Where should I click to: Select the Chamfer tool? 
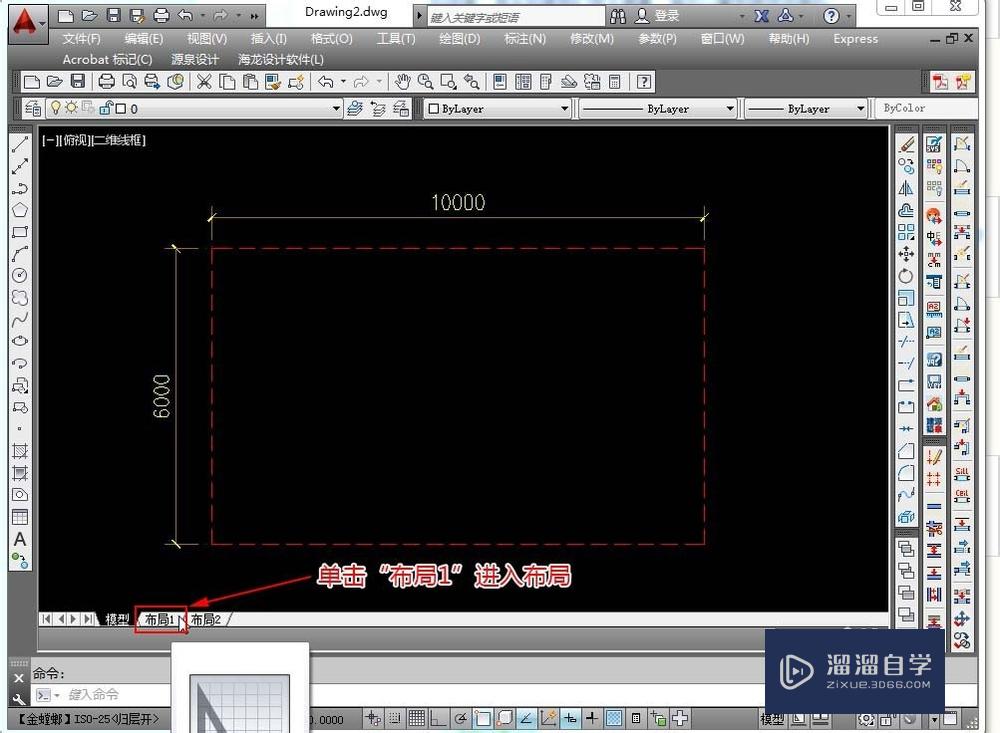coord(906,451)
